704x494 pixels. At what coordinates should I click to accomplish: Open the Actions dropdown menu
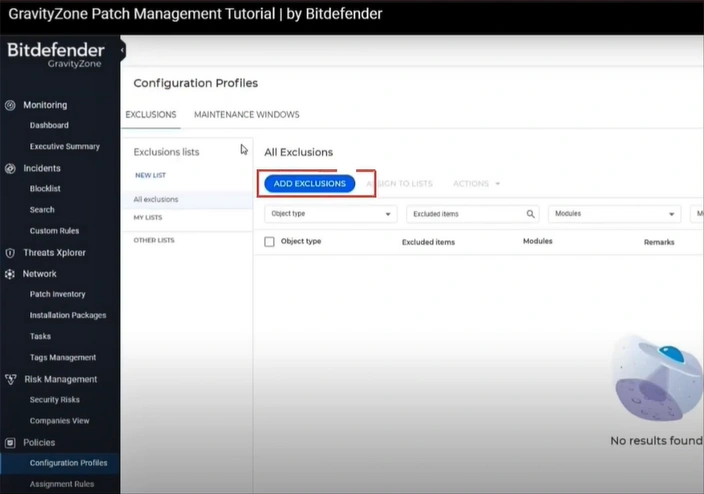click(x=476, y=184)
